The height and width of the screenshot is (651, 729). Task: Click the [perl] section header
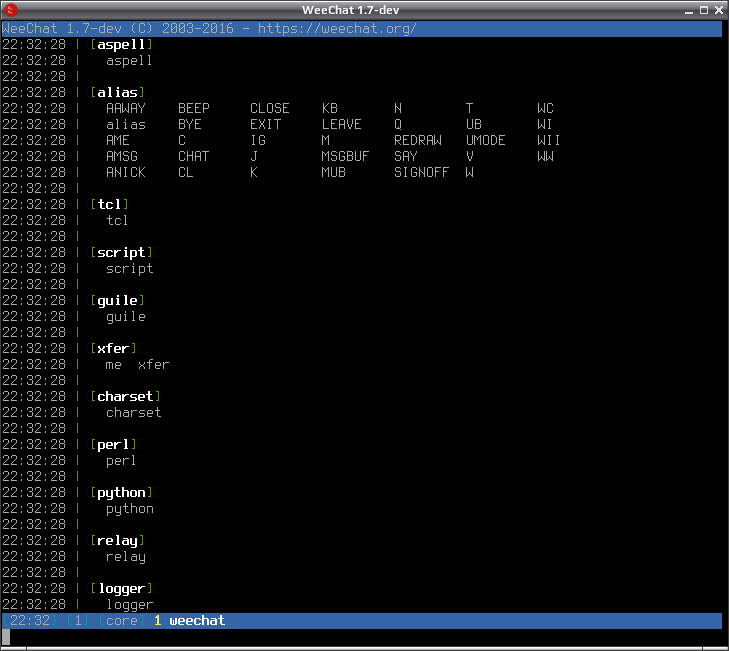[113, 445]
